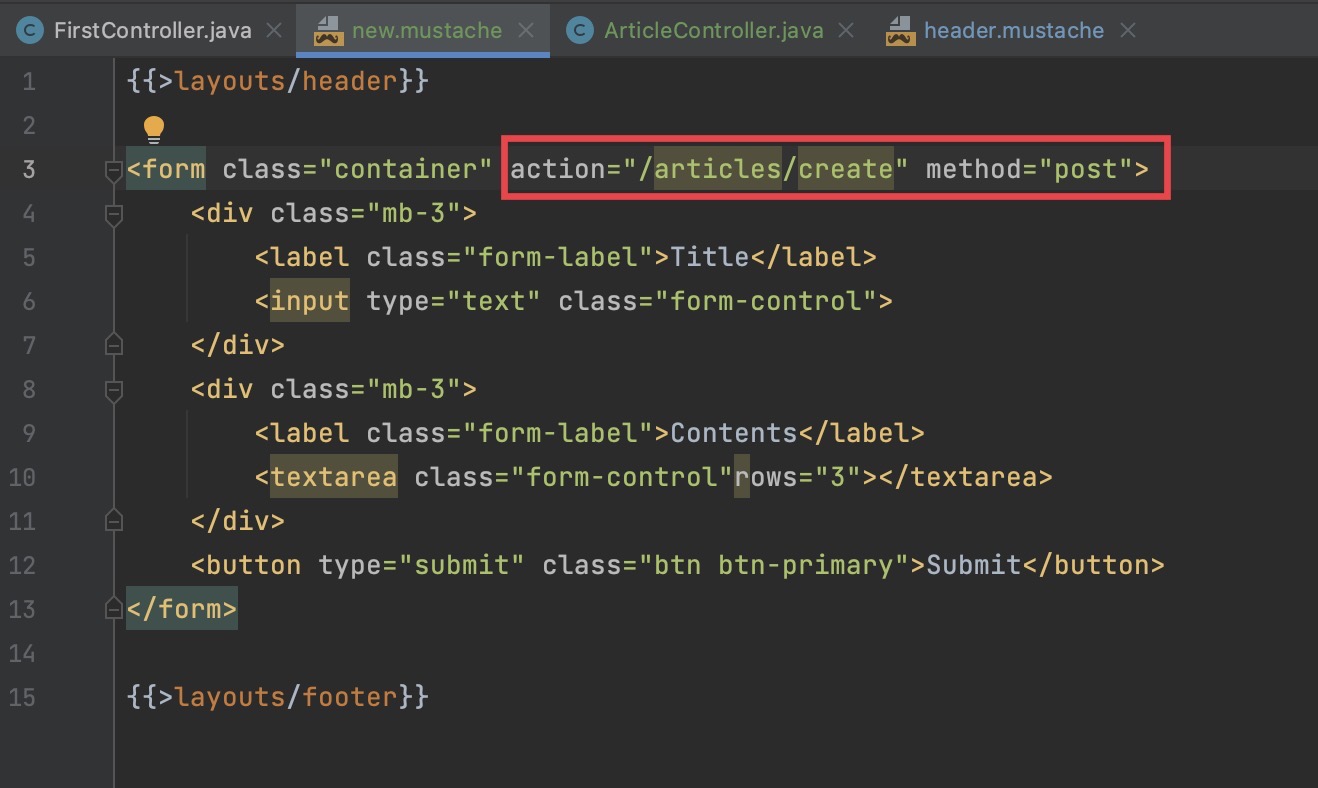Click the mustache file icon on new.mustache tab
The height and width of the screenshot is (788, 1318).
(329, 30)
